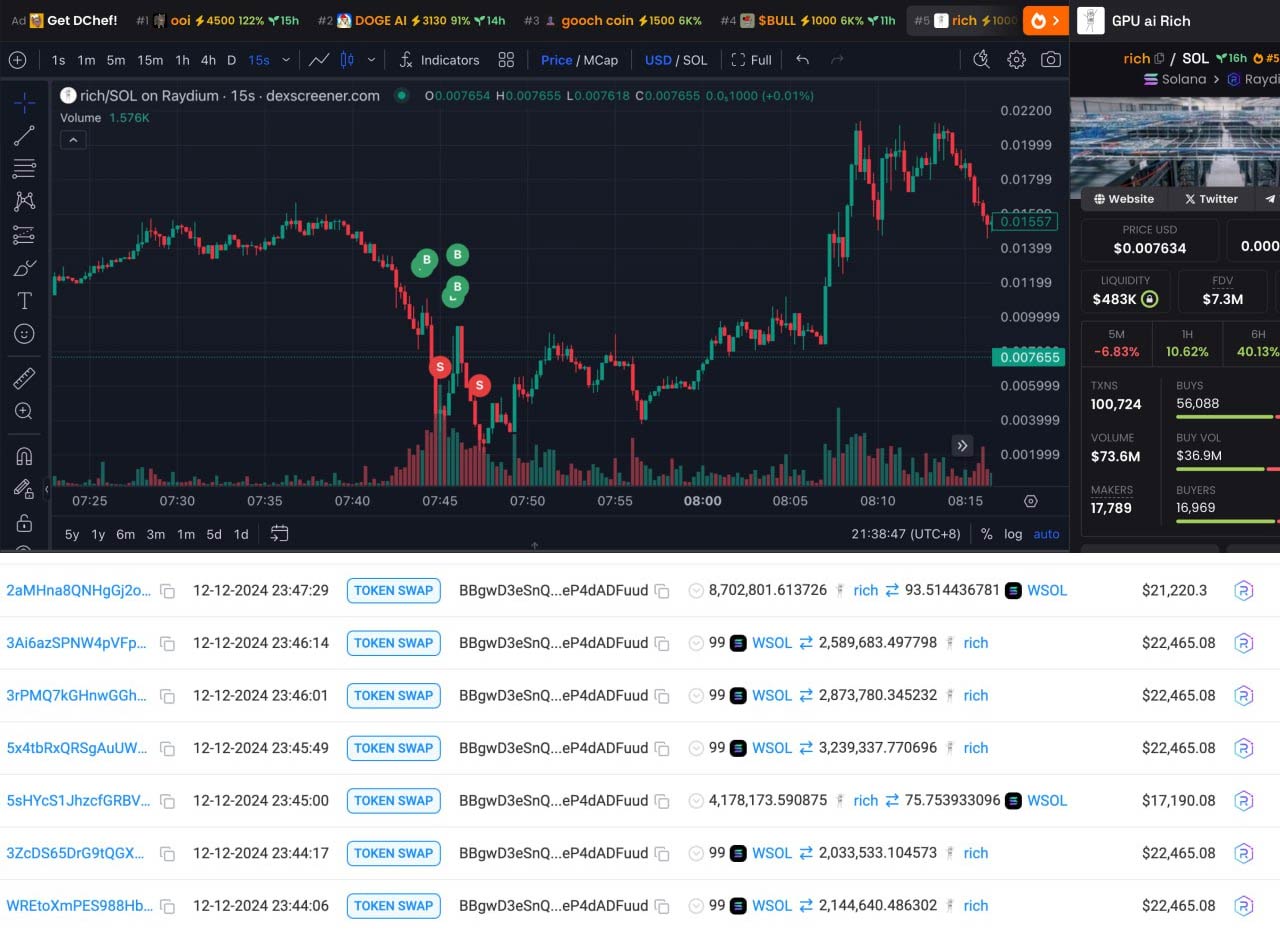Image resolution: width=1280 pixels, height=931 pixels.
Task: Undo the last chart action
Action: tap(802, 60)
